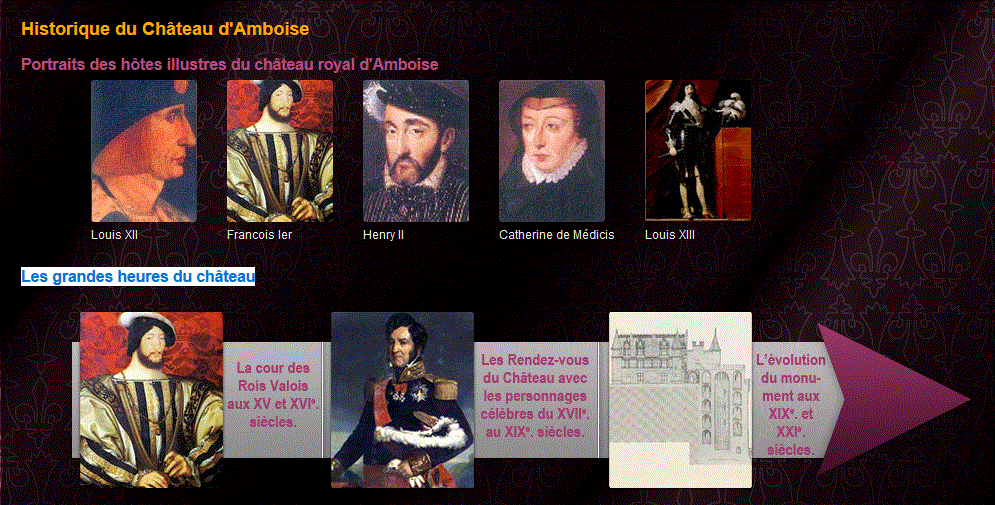Select the Henry II portrait image
This screenshot has width=995, height=505.
click(x=416, y=151)
